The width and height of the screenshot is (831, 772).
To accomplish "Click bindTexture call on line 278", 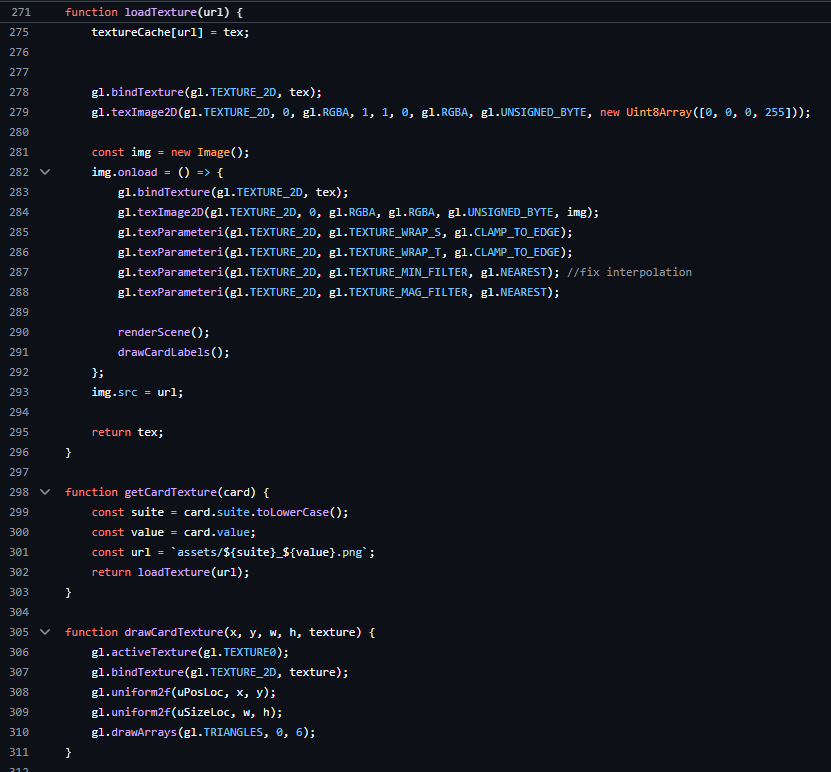I will [x=147, y=92].
